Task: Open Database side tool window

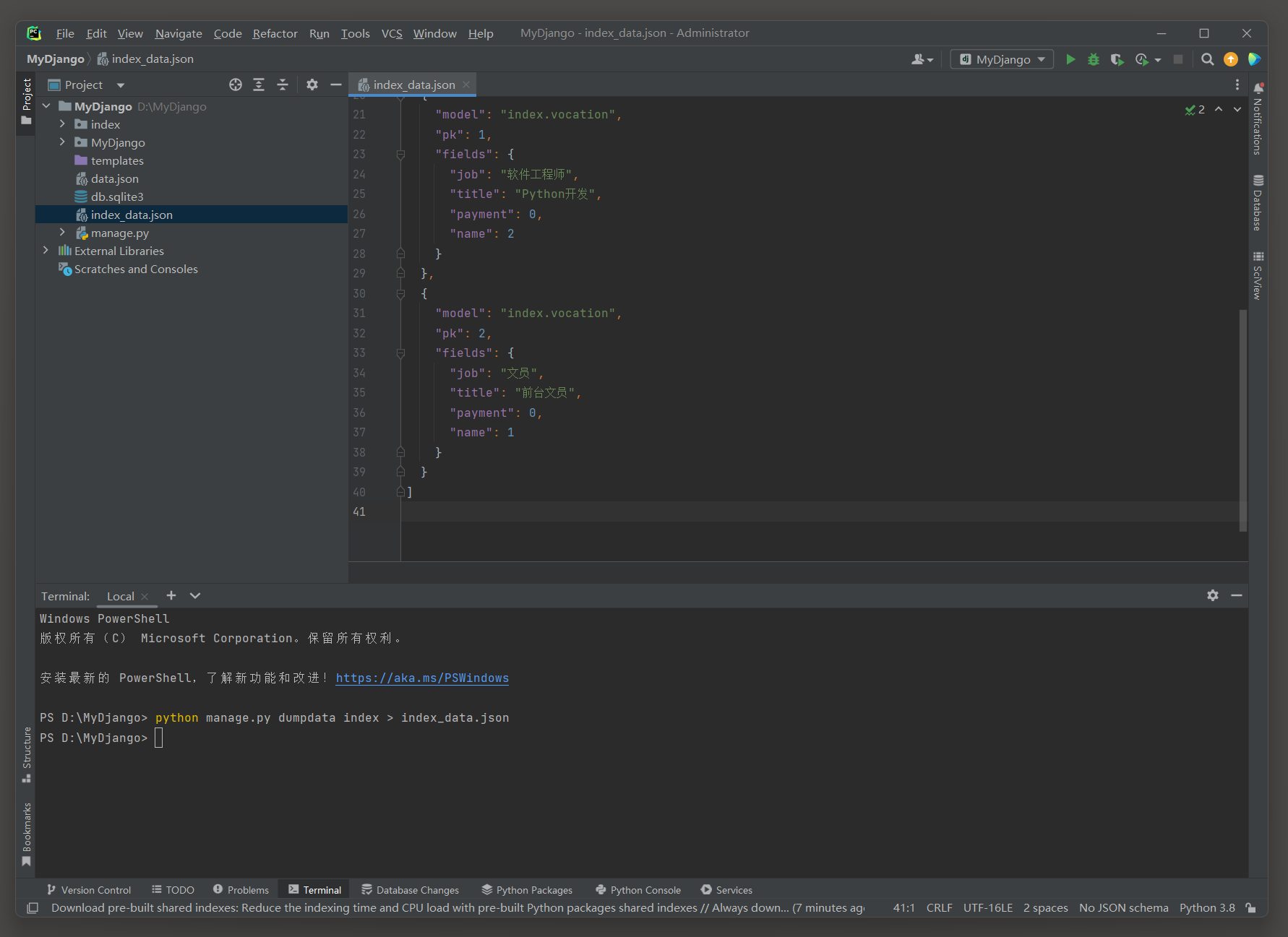Action: pos(1258,202)
